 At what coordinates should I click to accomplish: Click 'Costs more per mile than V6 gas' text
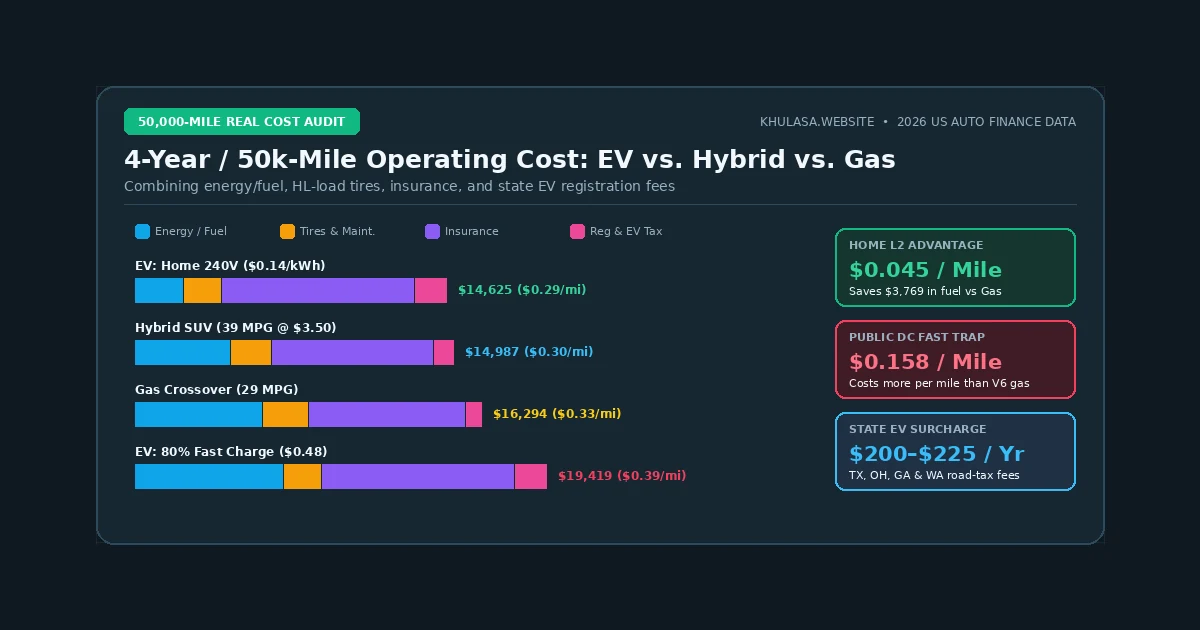pos(939,384)
